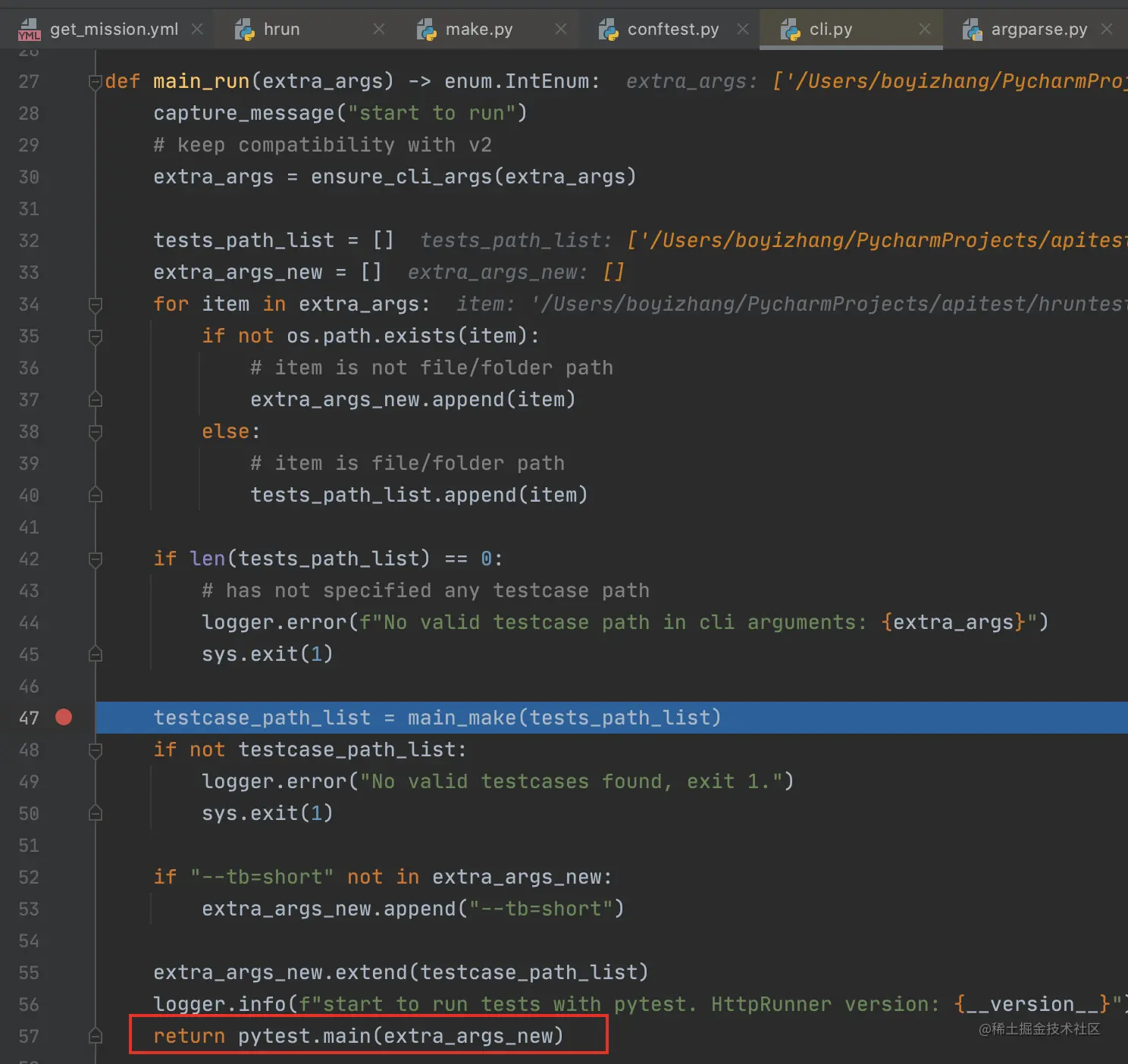This screenshot has height=1064, width=1128.
Task: Close the cli.py tab
Action: pyautogui.click(x=925, y=30)
